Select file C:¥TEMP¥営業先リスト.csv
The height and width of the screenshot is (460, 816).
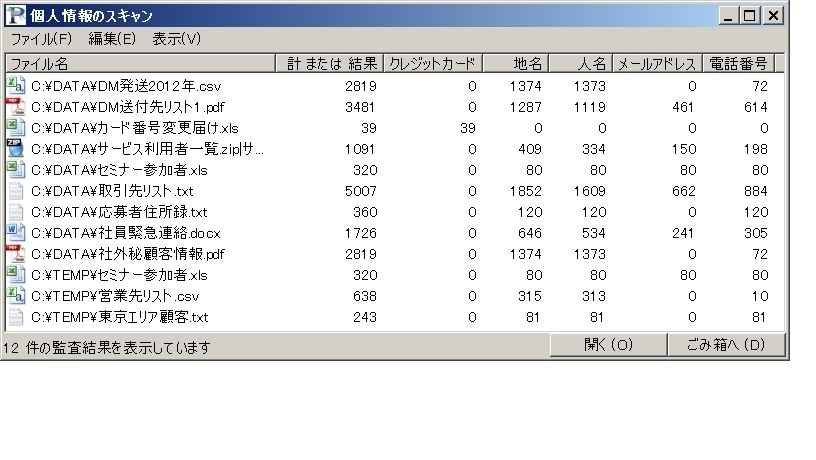(115, 296)
